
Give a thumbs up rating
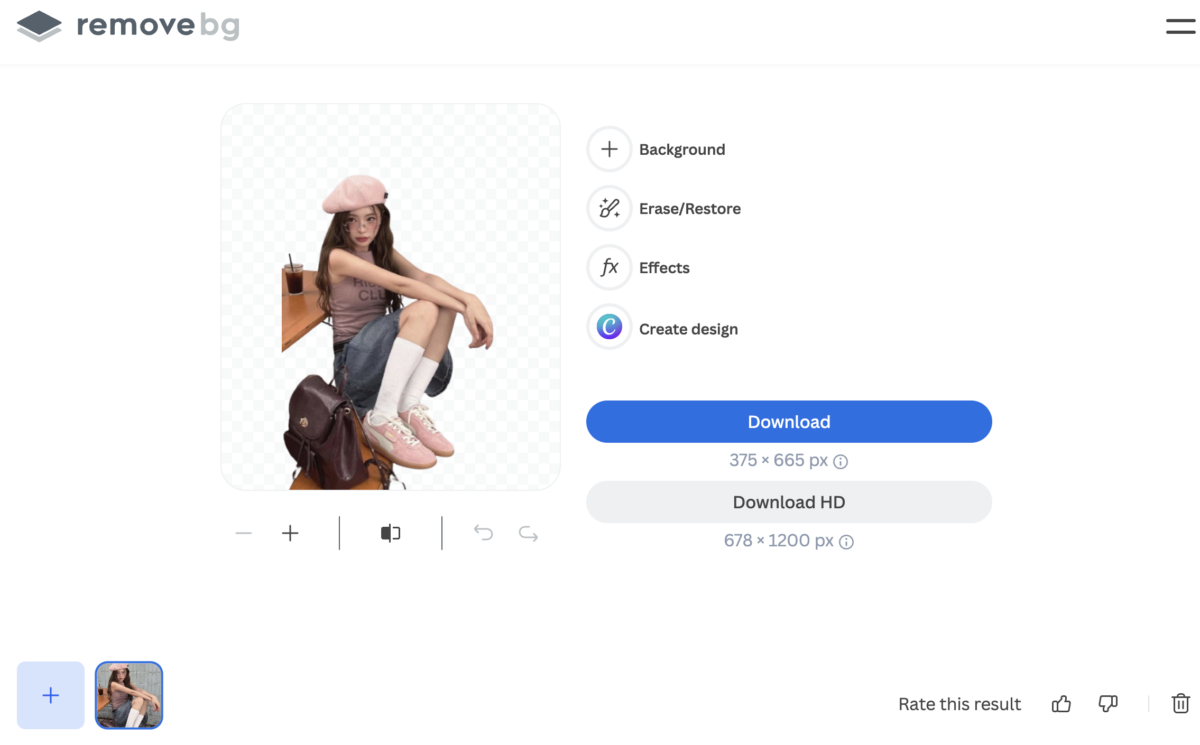tap(1061, 703)
